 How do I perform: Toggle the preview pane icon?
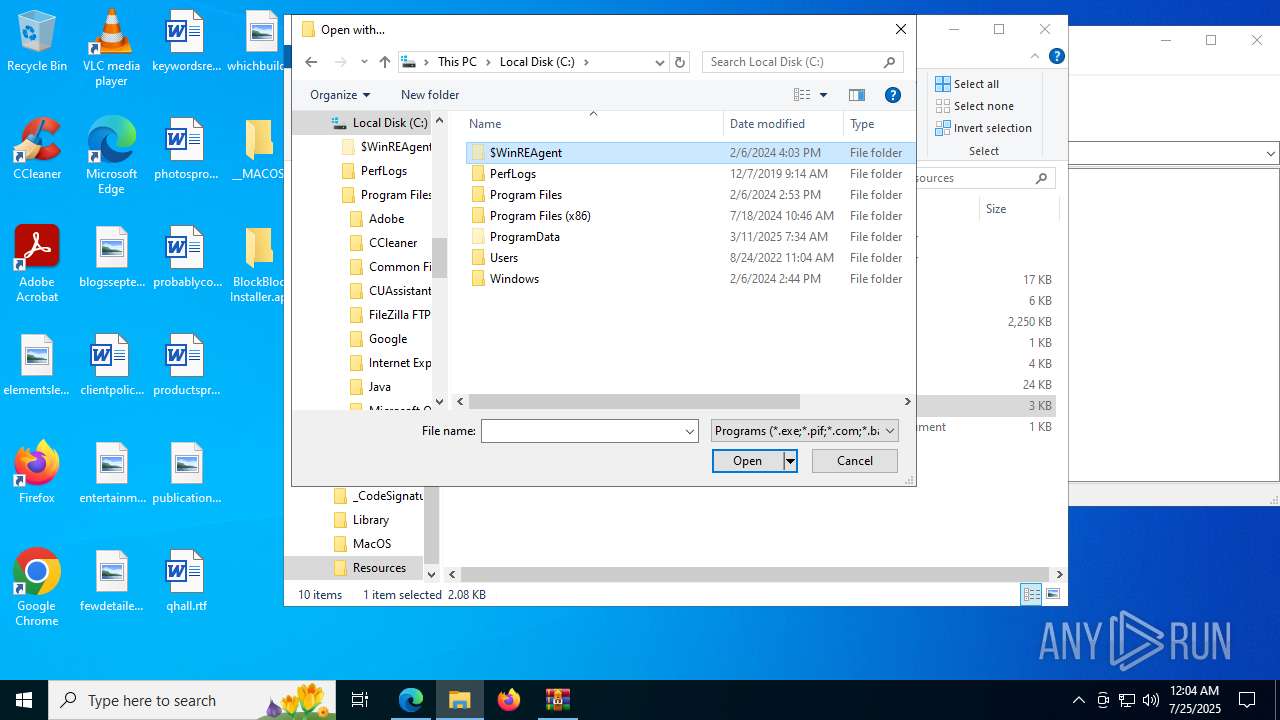857,95
